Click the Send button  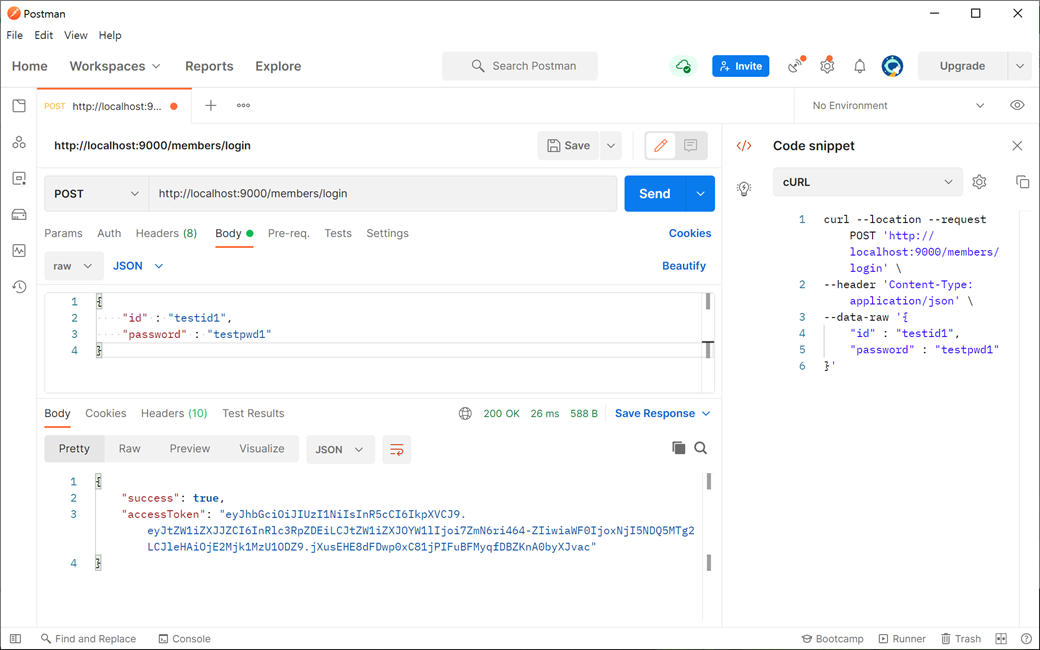(x=655, y=194)
